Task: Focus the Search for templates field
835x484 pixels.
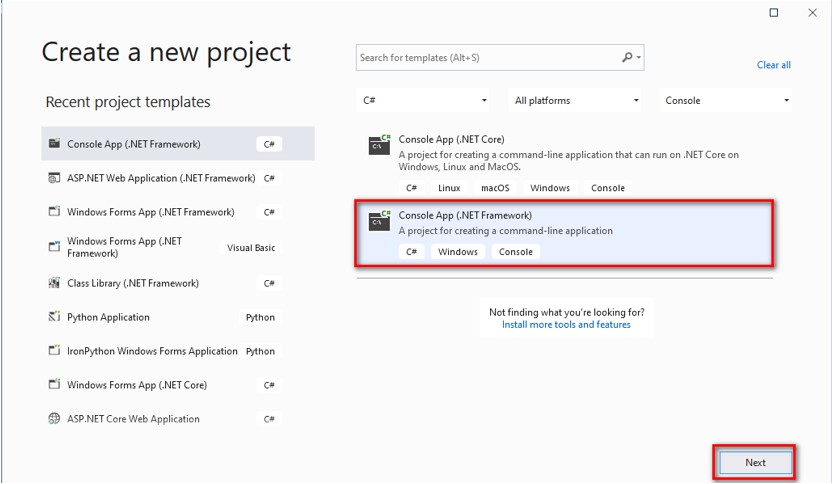Action: [x=500, y=58]
